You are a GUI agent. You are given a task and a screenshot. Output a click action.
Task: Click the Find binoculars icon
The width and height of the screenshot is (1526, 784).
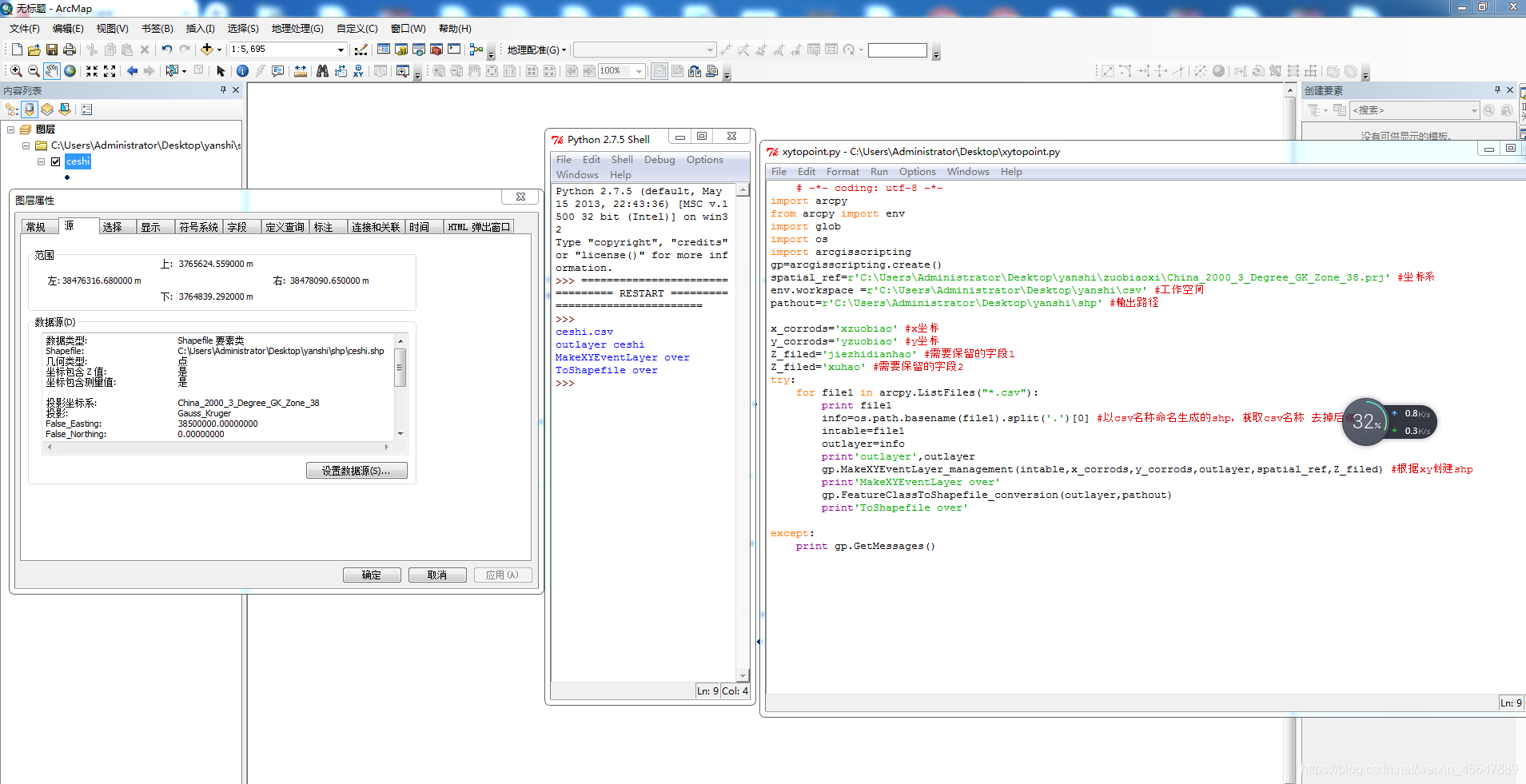pyautogui.click(x=322, y=71)
